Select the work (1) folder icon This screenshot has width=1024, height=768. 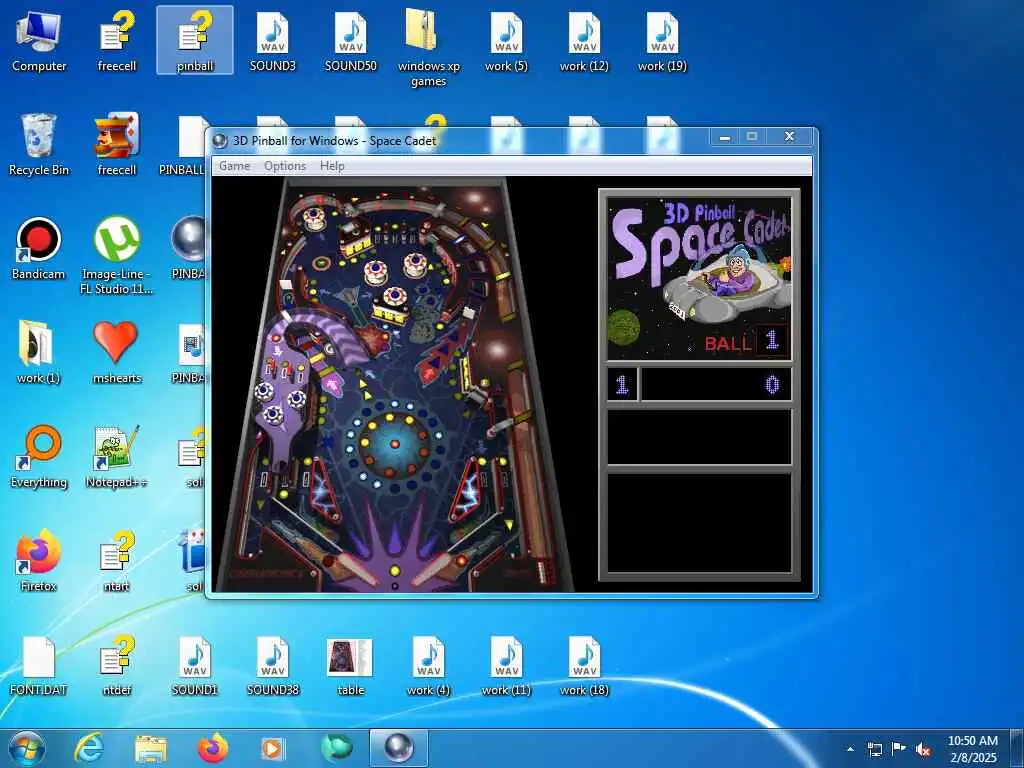(39, 353)
